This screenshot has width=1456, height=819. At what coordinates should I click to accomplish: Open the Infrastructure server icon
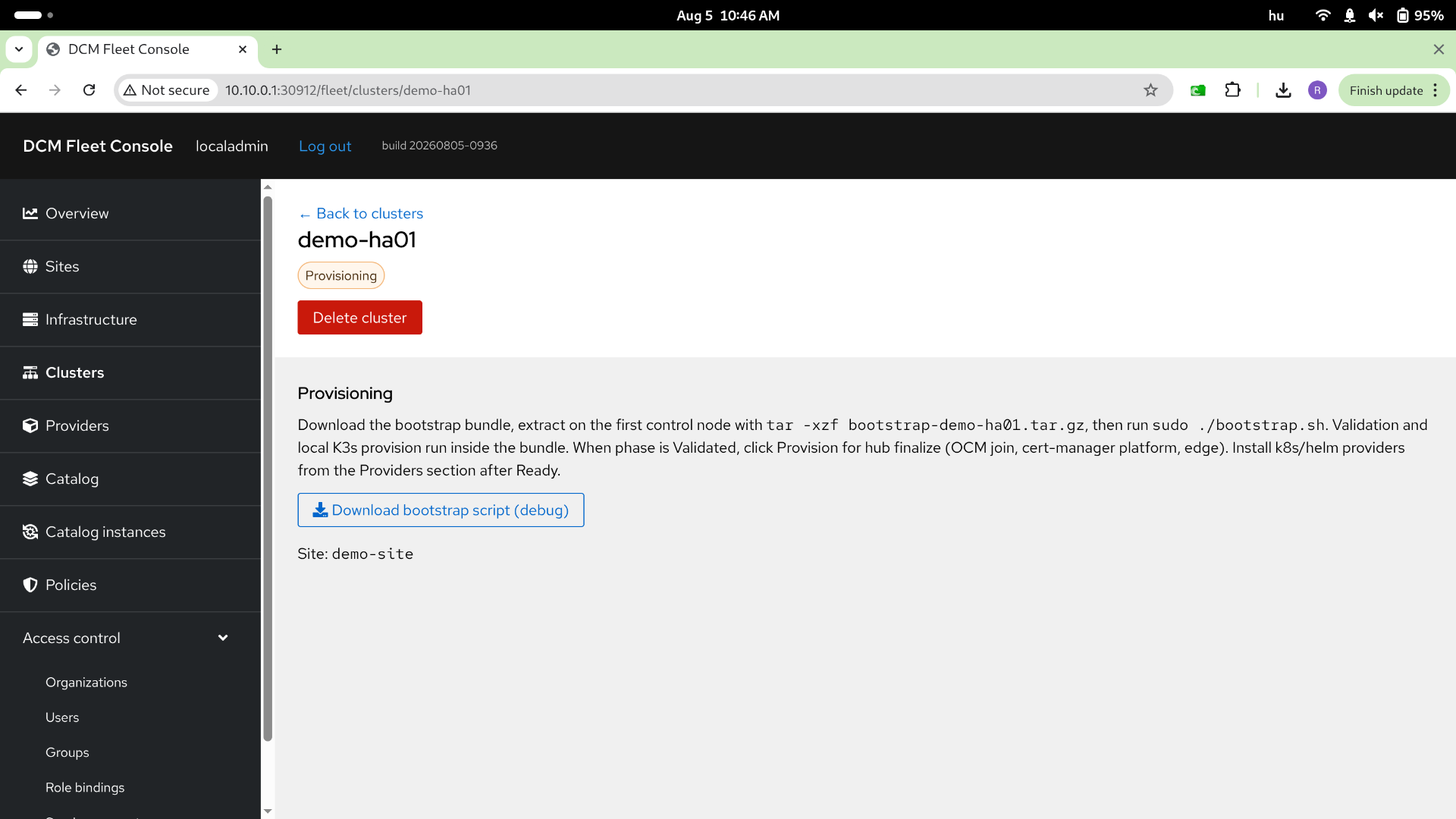30,319
